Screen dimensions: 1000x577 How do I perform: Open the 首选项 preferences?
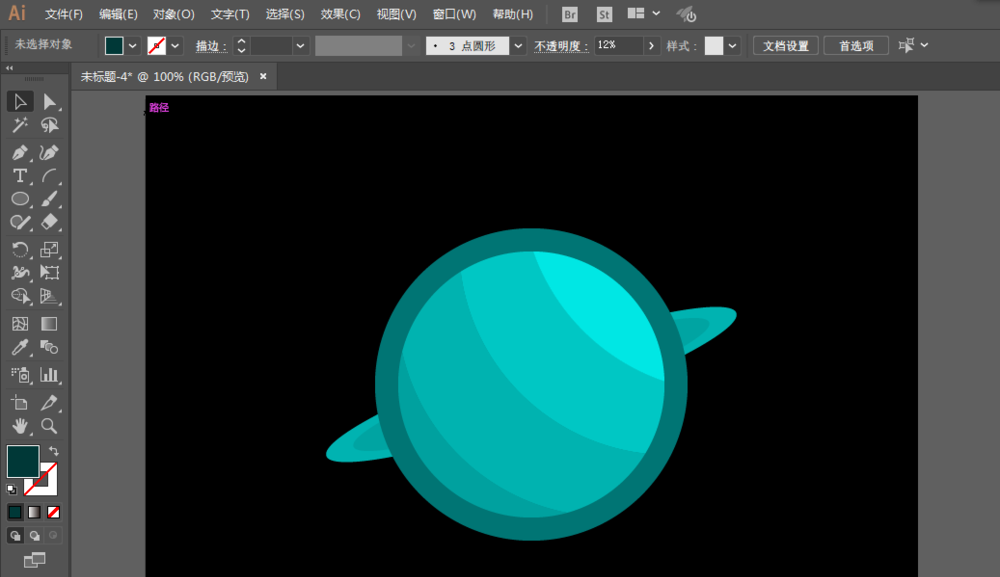pos(856,45)
